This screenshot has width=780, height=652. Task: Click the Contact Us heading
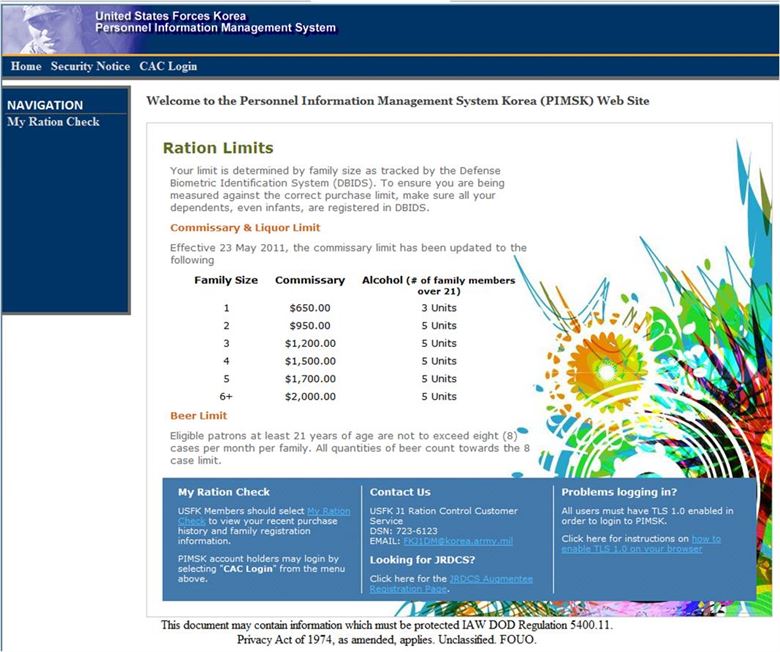[400, 492]
